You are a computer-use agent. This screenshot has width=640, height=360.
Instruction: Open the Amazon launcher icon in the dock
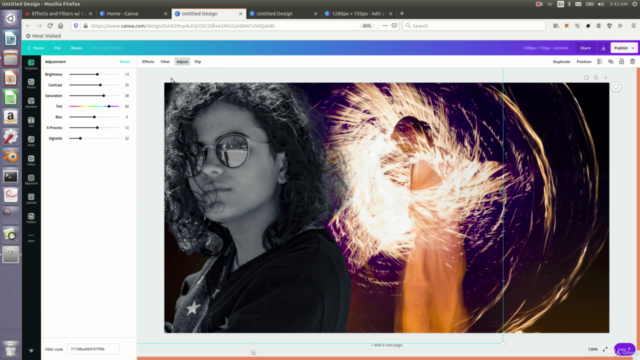tap(11, 117)
